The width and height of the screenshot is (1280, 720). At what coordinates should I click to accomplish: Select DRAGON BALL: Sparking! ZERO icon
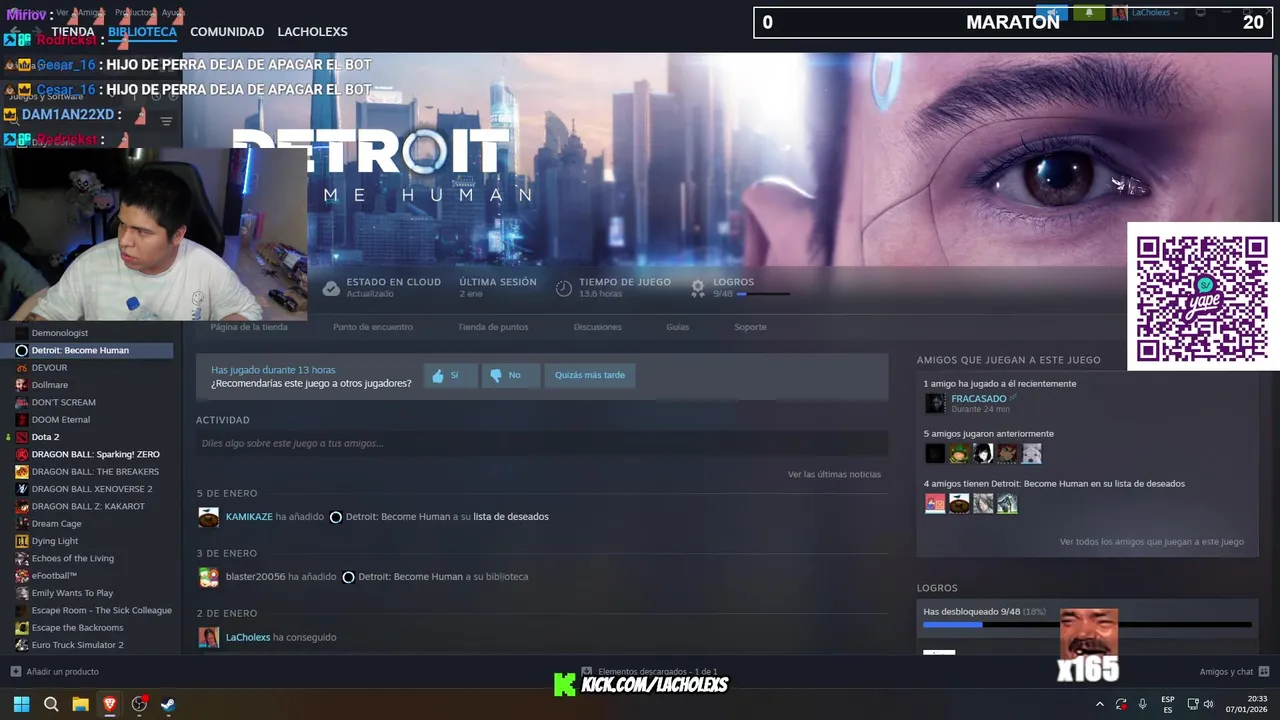click(x=22, y=454)
